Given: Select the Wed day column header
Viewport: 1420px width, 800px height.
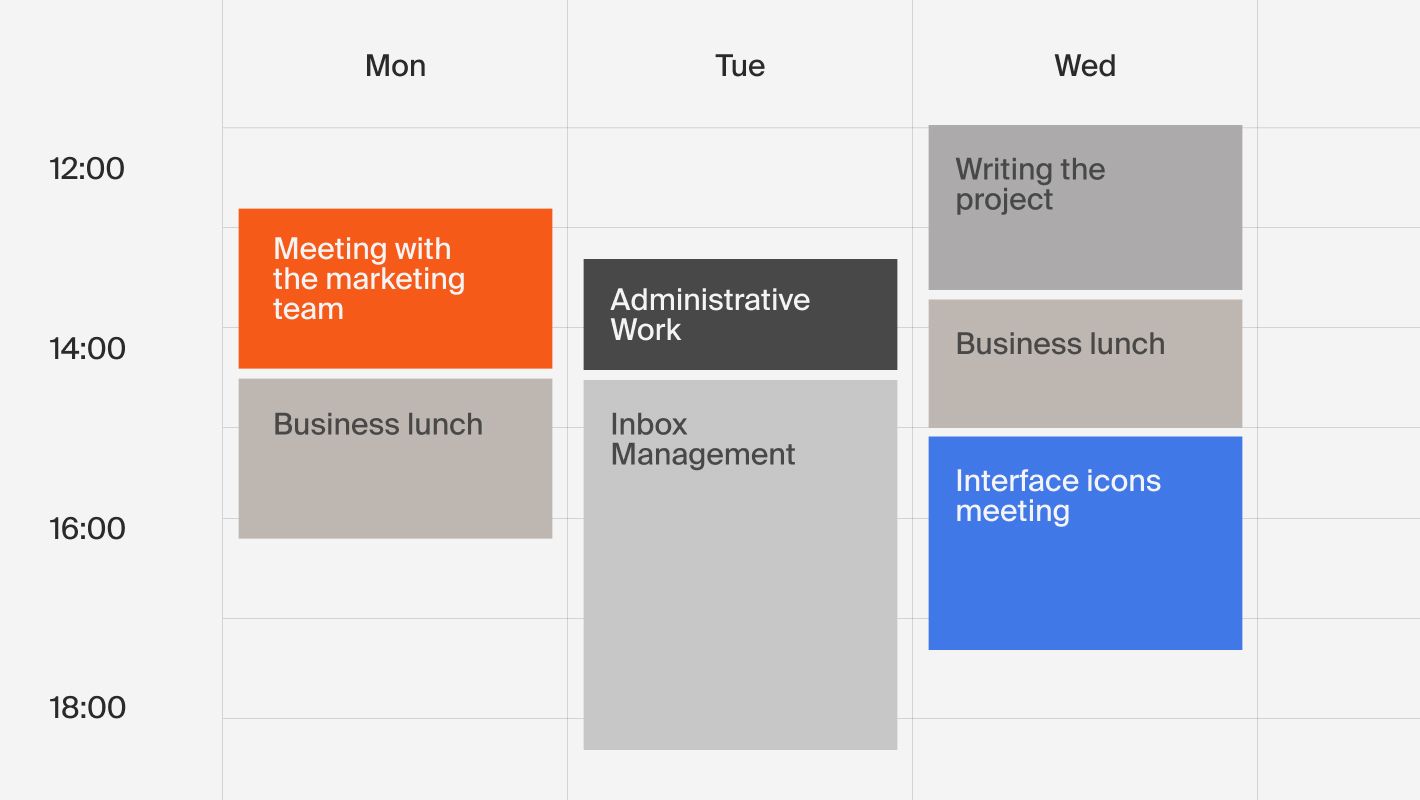Looking at the screenshot, I should (1085, 66).
